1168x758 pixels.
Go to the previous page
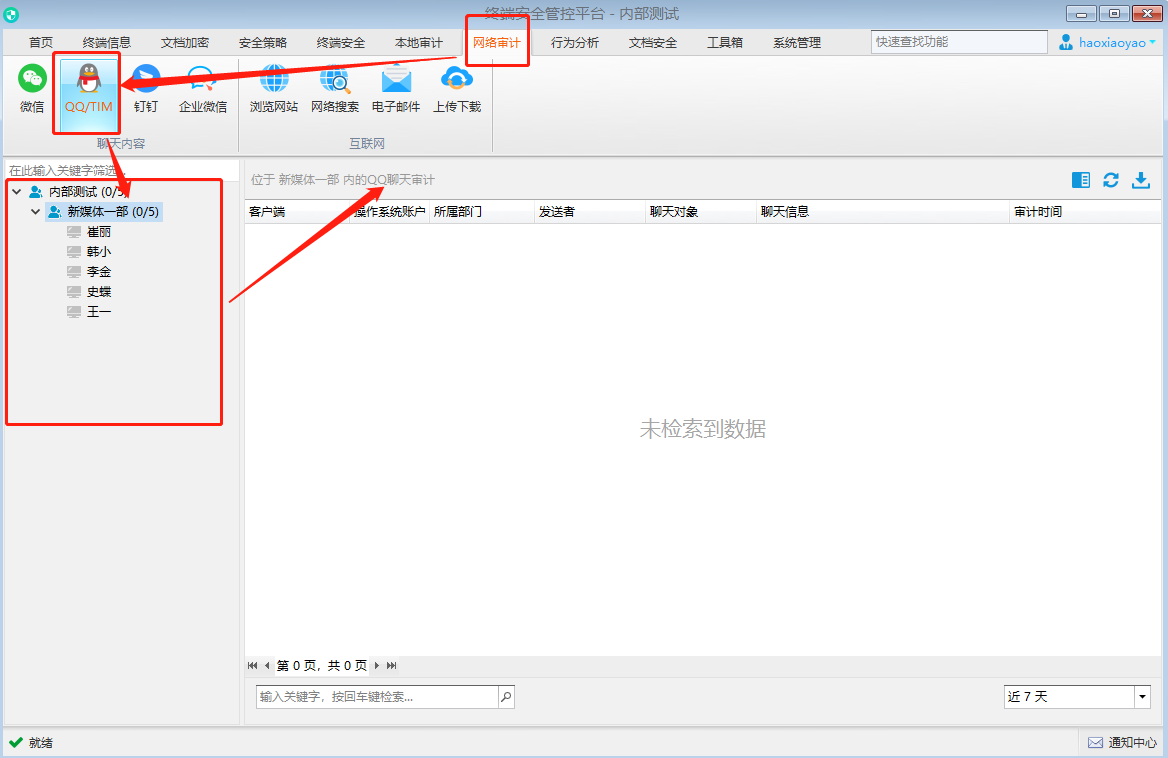click(267, 666)
